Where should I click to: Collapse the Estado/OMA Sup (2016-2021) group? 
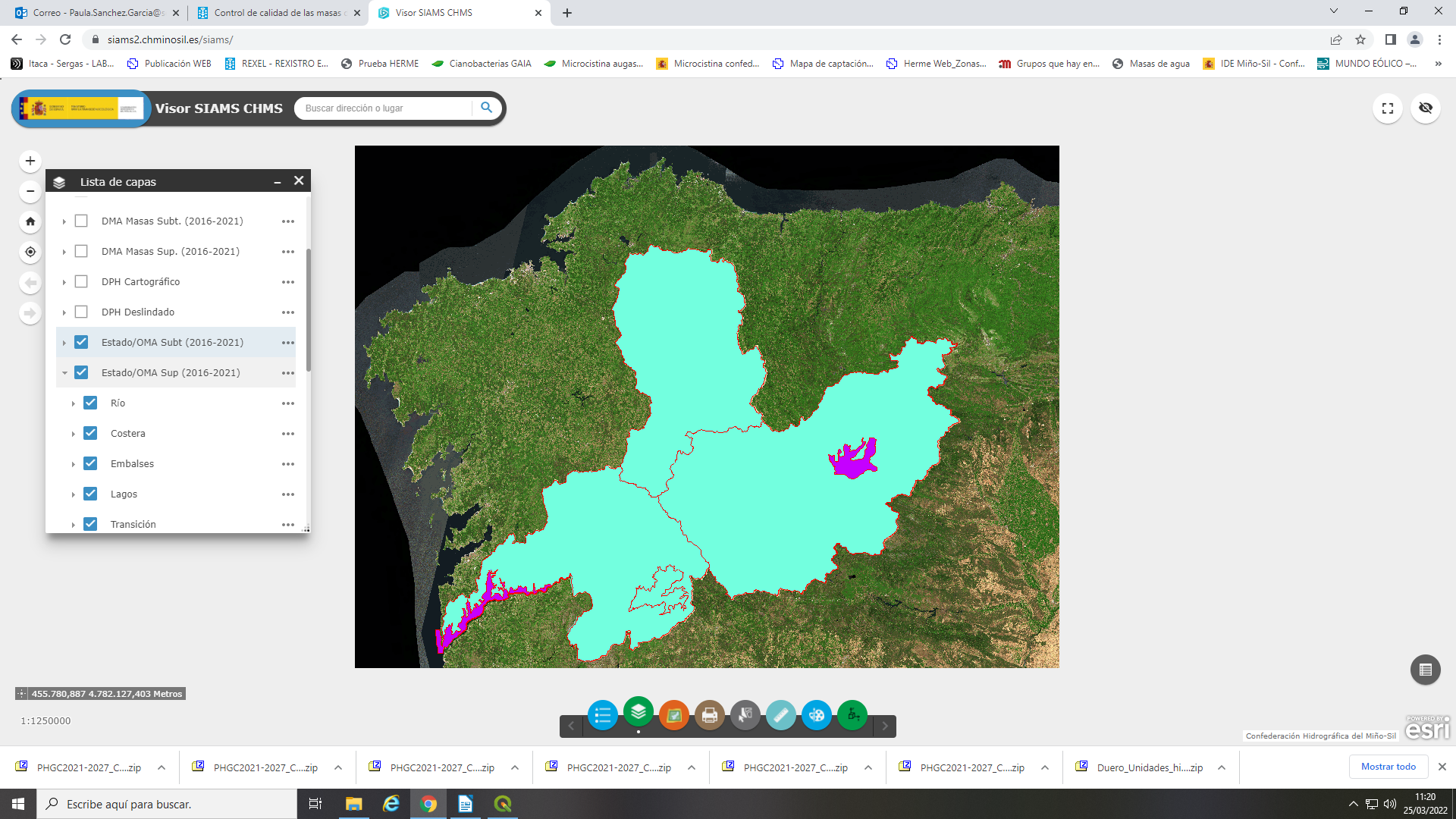coord(64,373)
